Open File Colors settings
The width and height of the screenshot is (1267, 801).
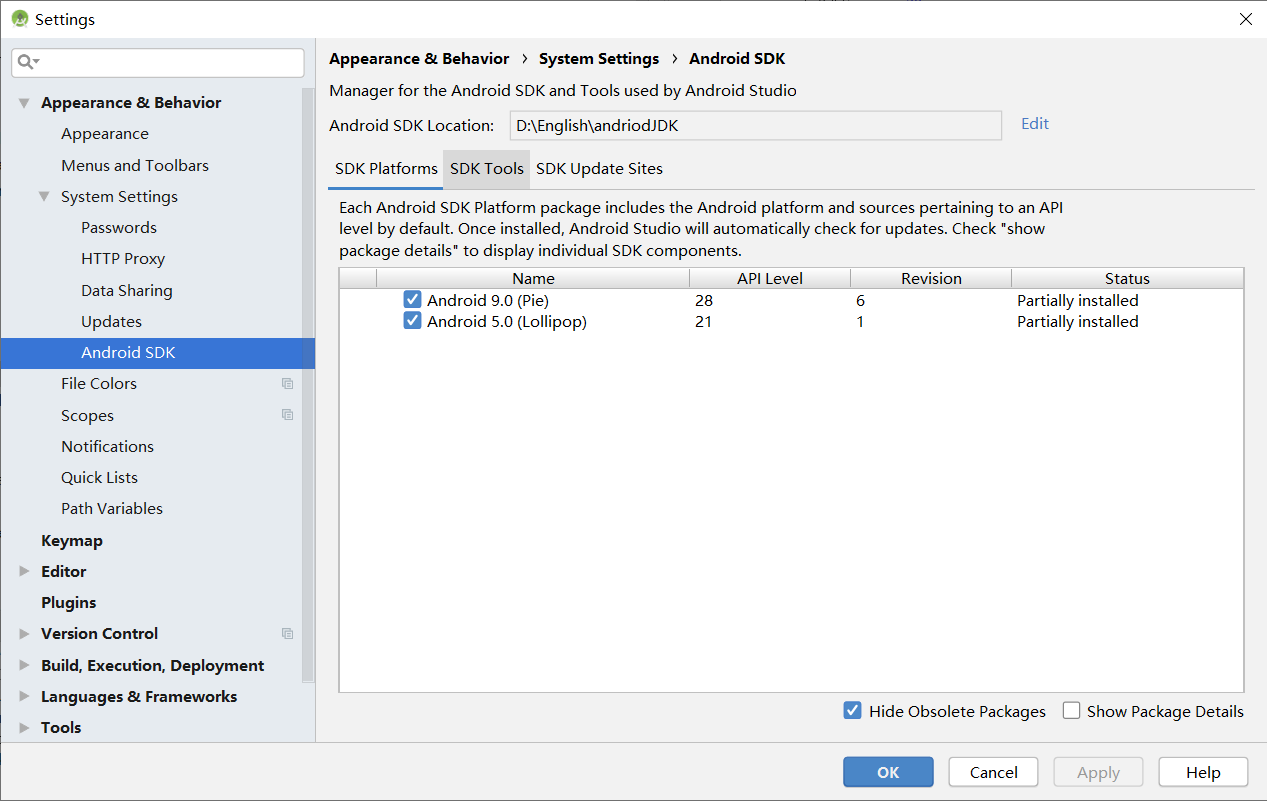[99, 384]
